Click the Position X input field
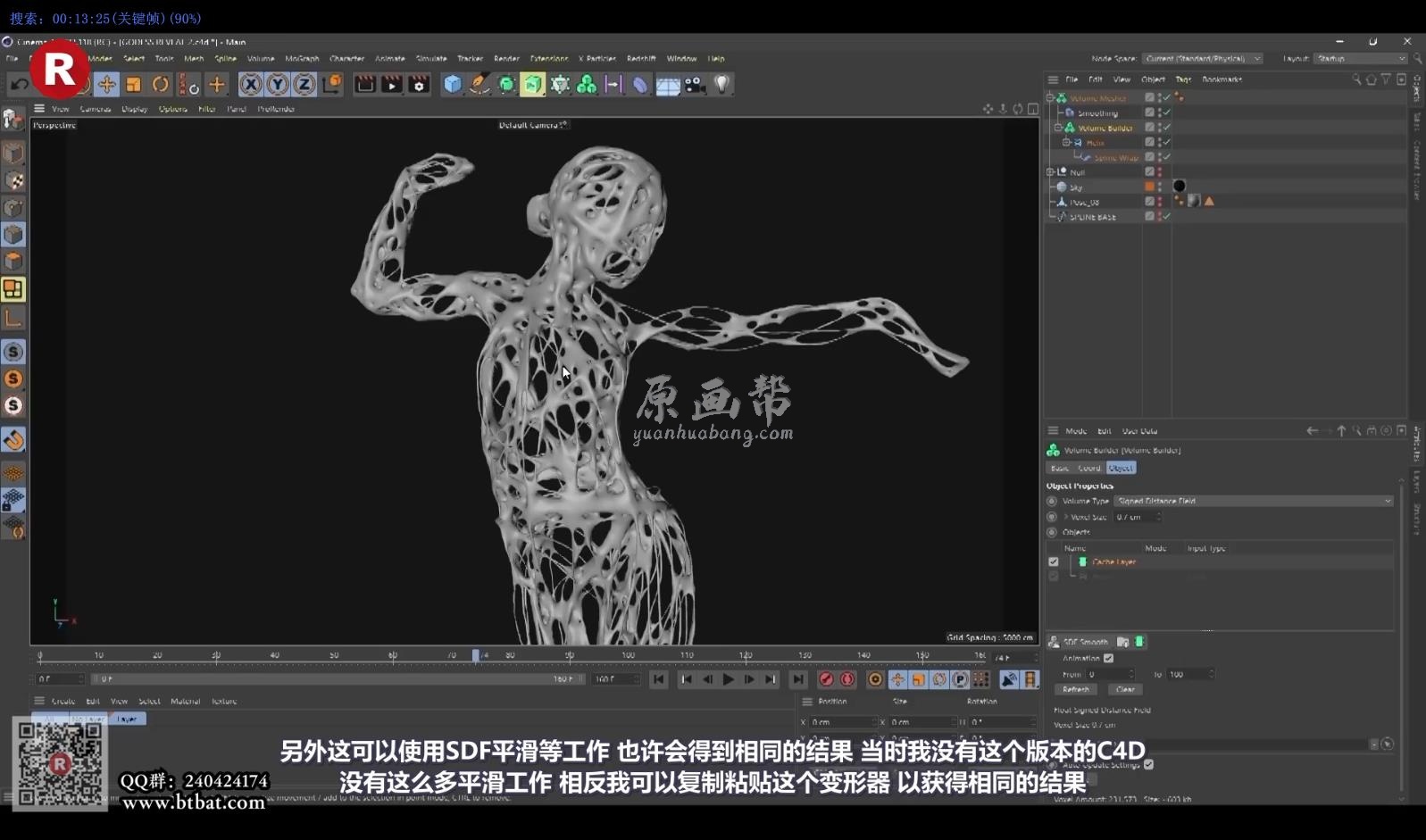 pos(842,722)
